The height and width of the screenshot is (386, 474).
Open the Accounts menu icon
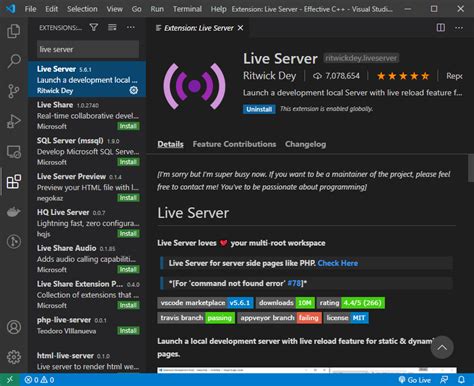click(14, 327)
